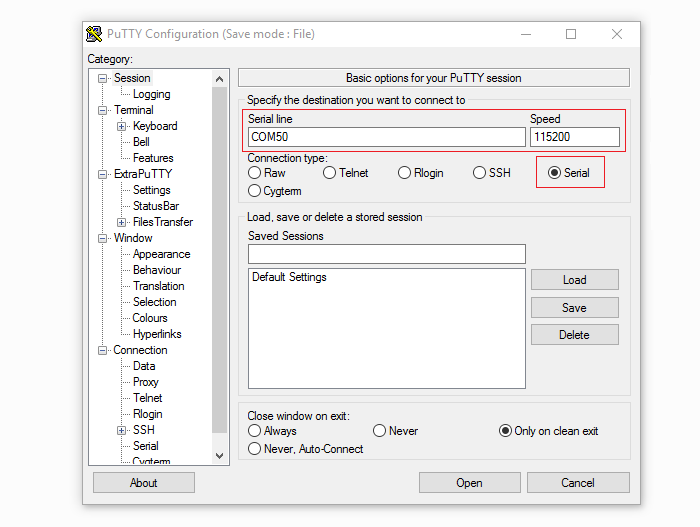This screenshot has height=527, width=700.
Task: Open the Data category
Action: (x=144, y=366)
